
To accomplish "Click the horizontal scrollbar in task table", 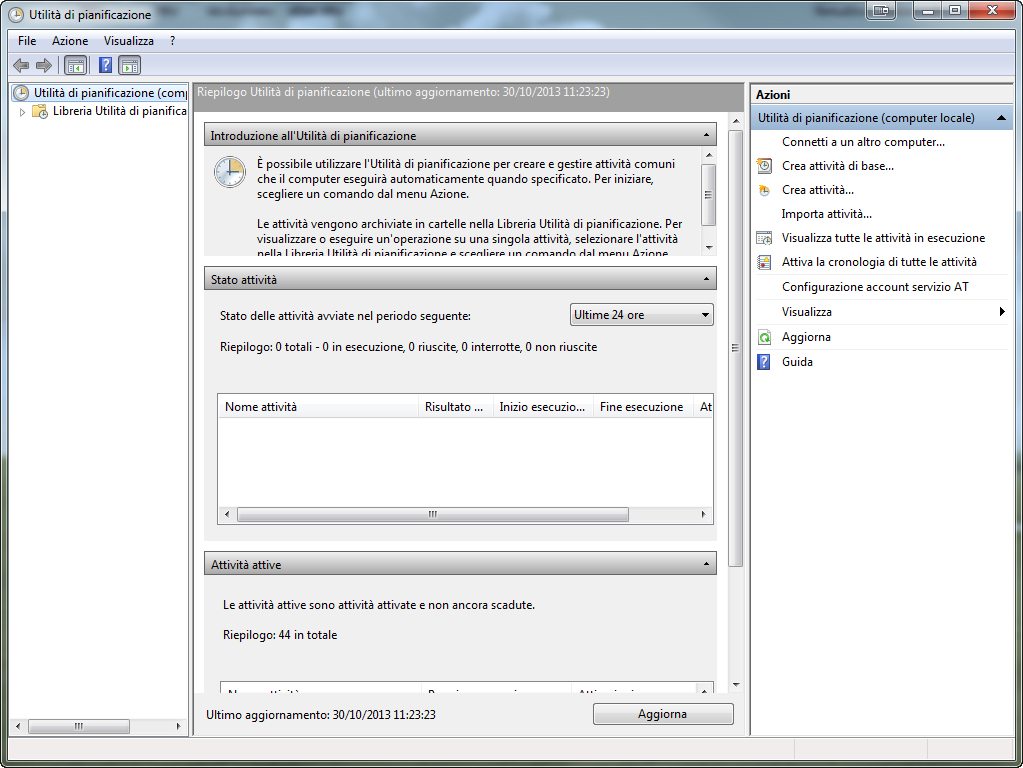I will click(x=432, y=515).
